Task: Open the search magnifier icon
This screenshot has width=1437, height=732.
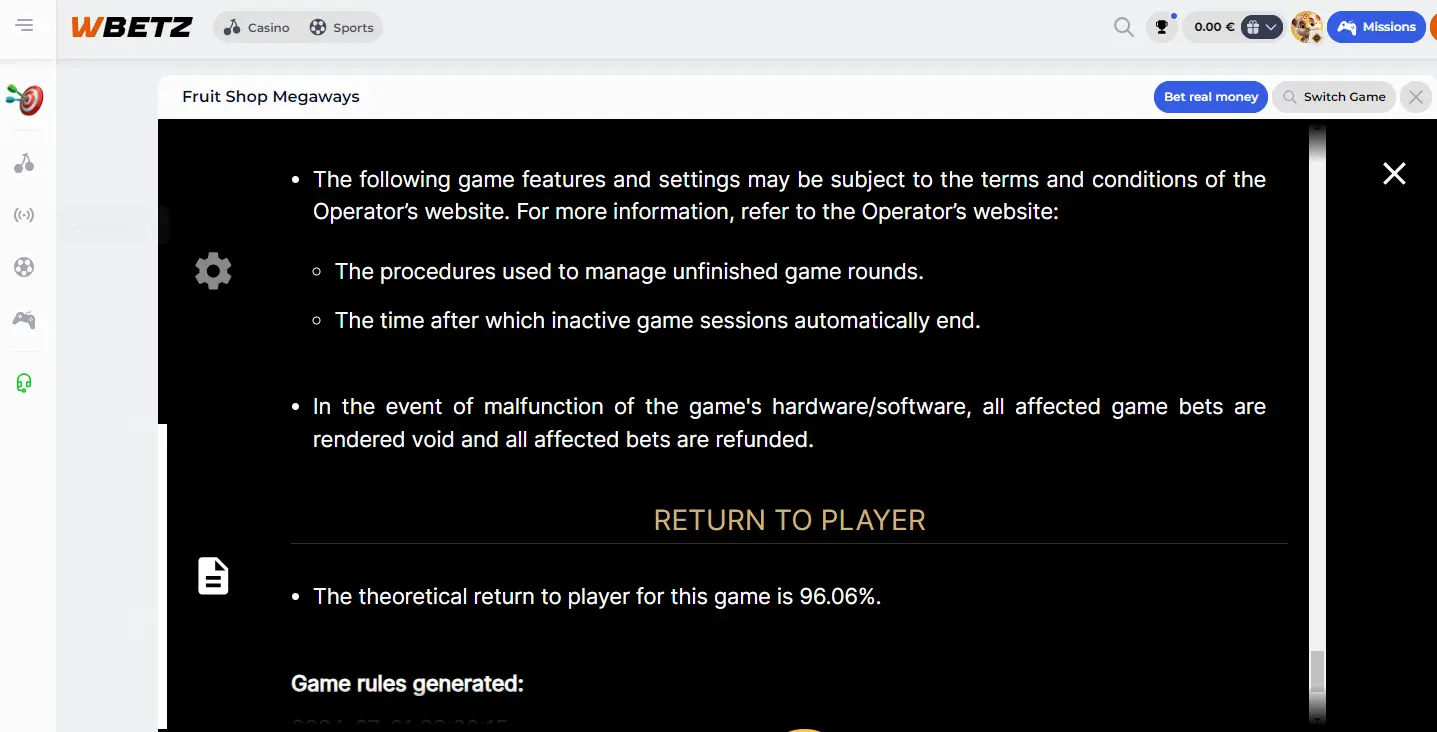Action: (1124, 27)
